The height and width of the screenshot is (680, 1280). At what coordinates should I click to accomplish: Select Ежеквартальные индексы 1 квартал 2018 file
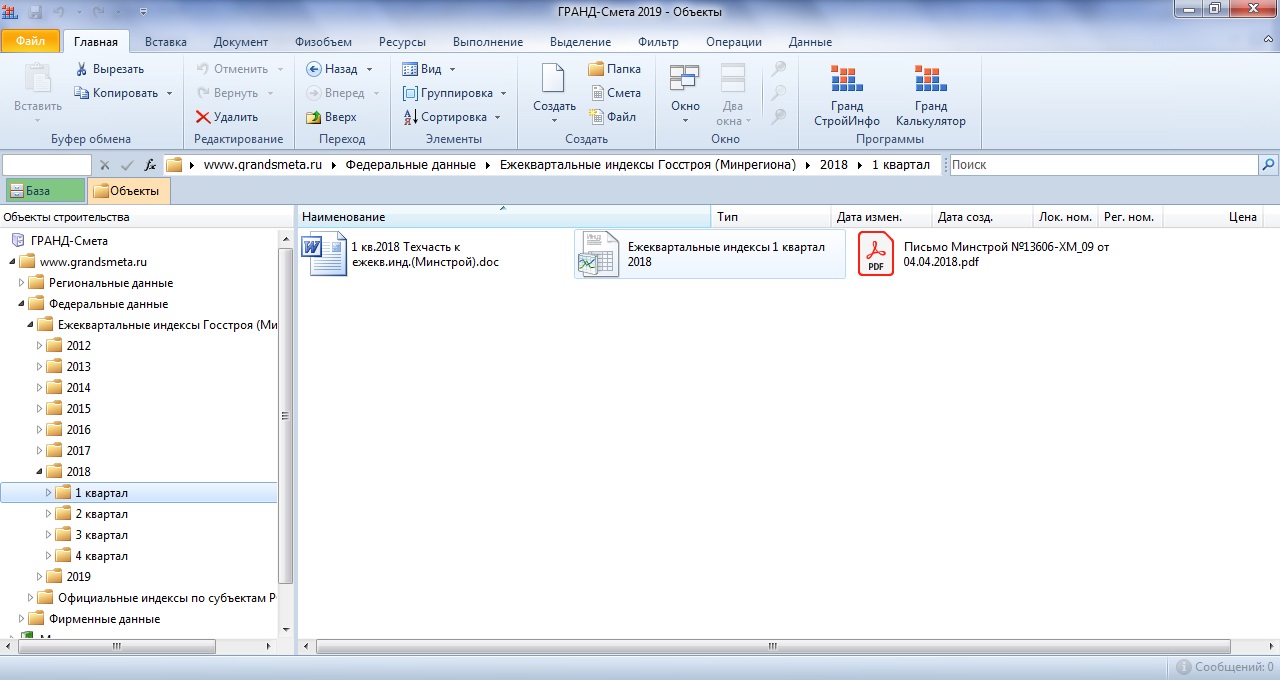coord(710,254)
